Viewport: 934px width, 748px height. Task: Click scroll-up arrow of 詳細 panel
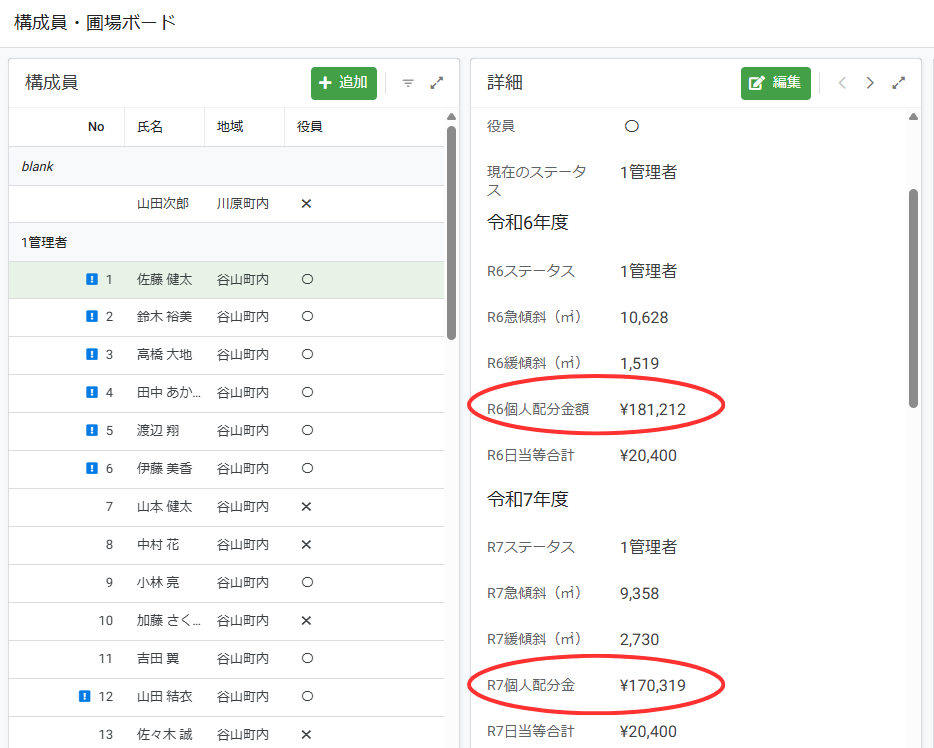point(913,117)
